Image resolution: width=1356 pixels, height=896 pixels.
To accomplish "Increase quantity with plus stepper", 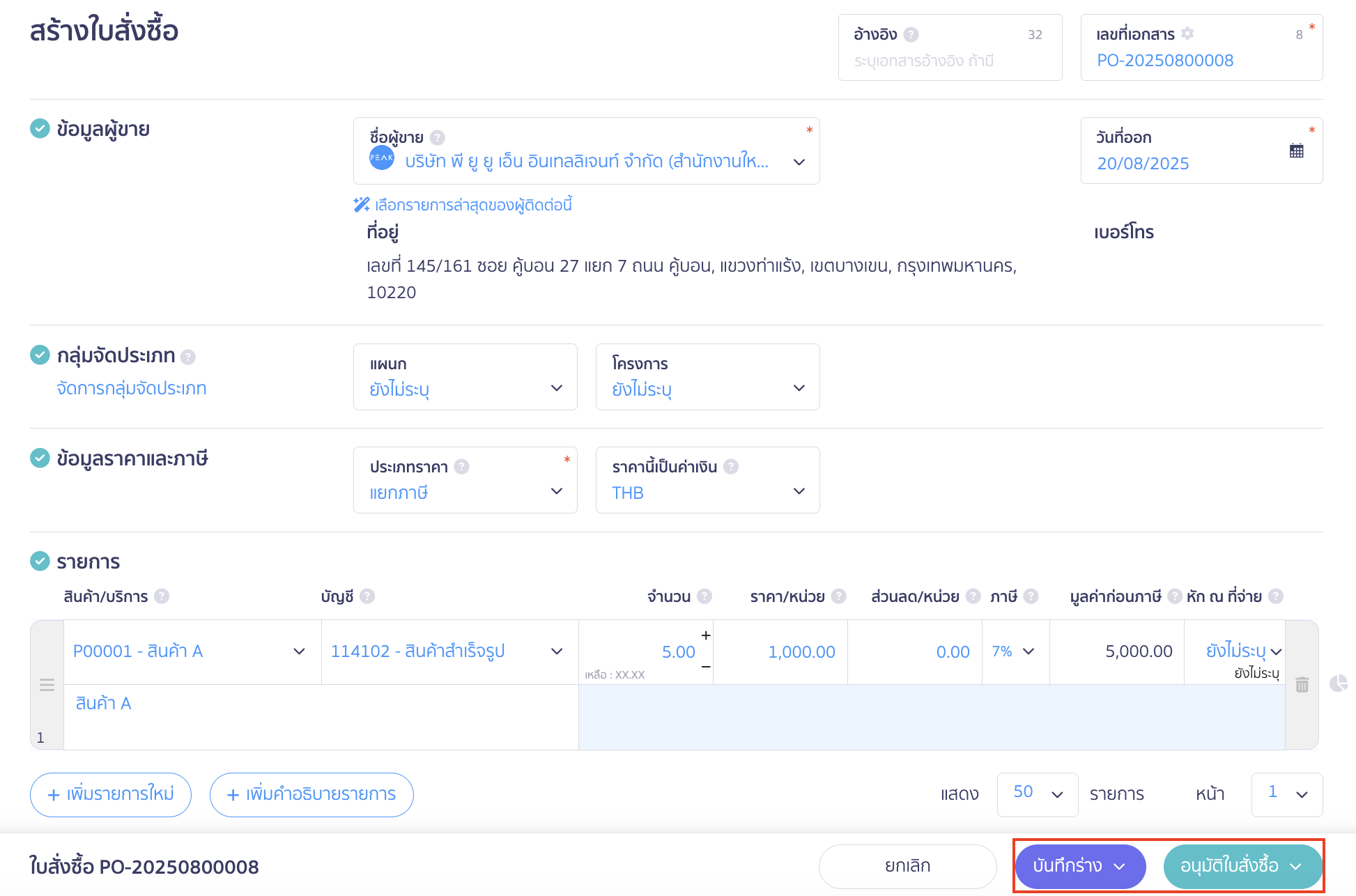I will (706, 635).
